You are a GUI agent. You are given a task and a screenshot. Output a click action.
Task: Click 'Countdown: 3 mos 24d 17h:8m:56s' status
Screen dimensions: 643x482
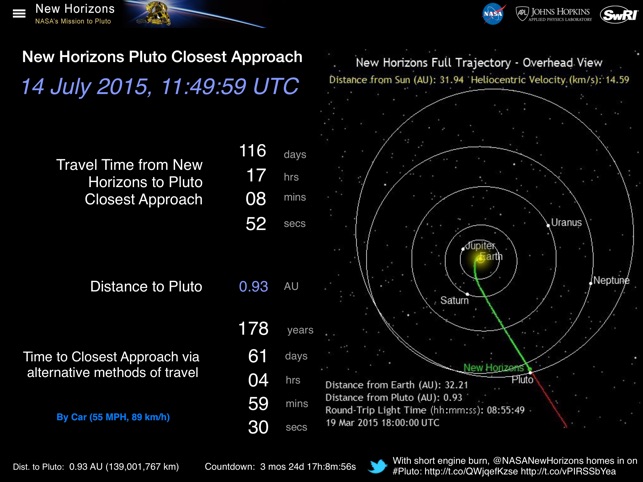tap(280, 467)
